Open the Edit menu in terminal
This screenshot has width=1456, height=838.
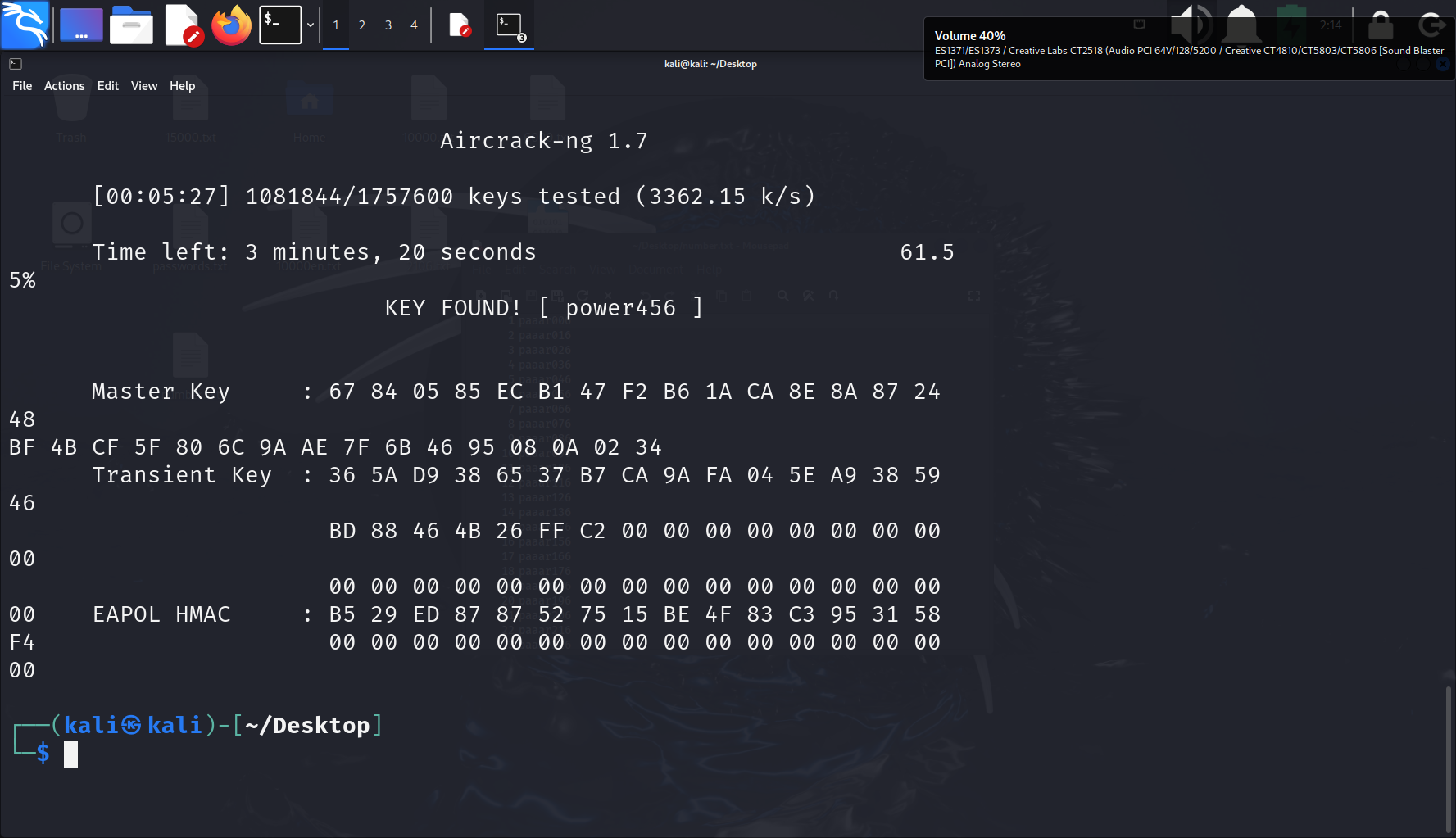[x=108, y=86]
